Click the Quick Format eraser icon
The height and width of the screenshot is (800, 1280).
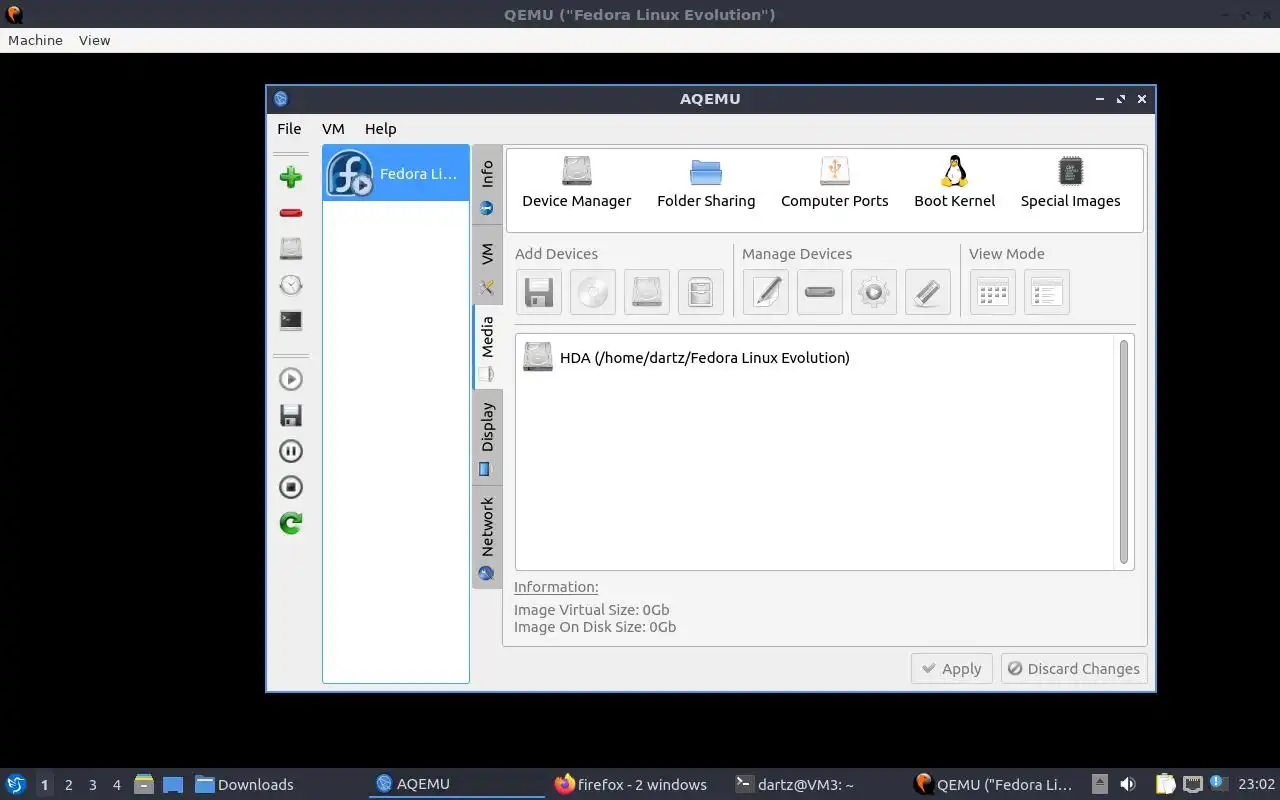pyautogui.click(x=928, y=292)
